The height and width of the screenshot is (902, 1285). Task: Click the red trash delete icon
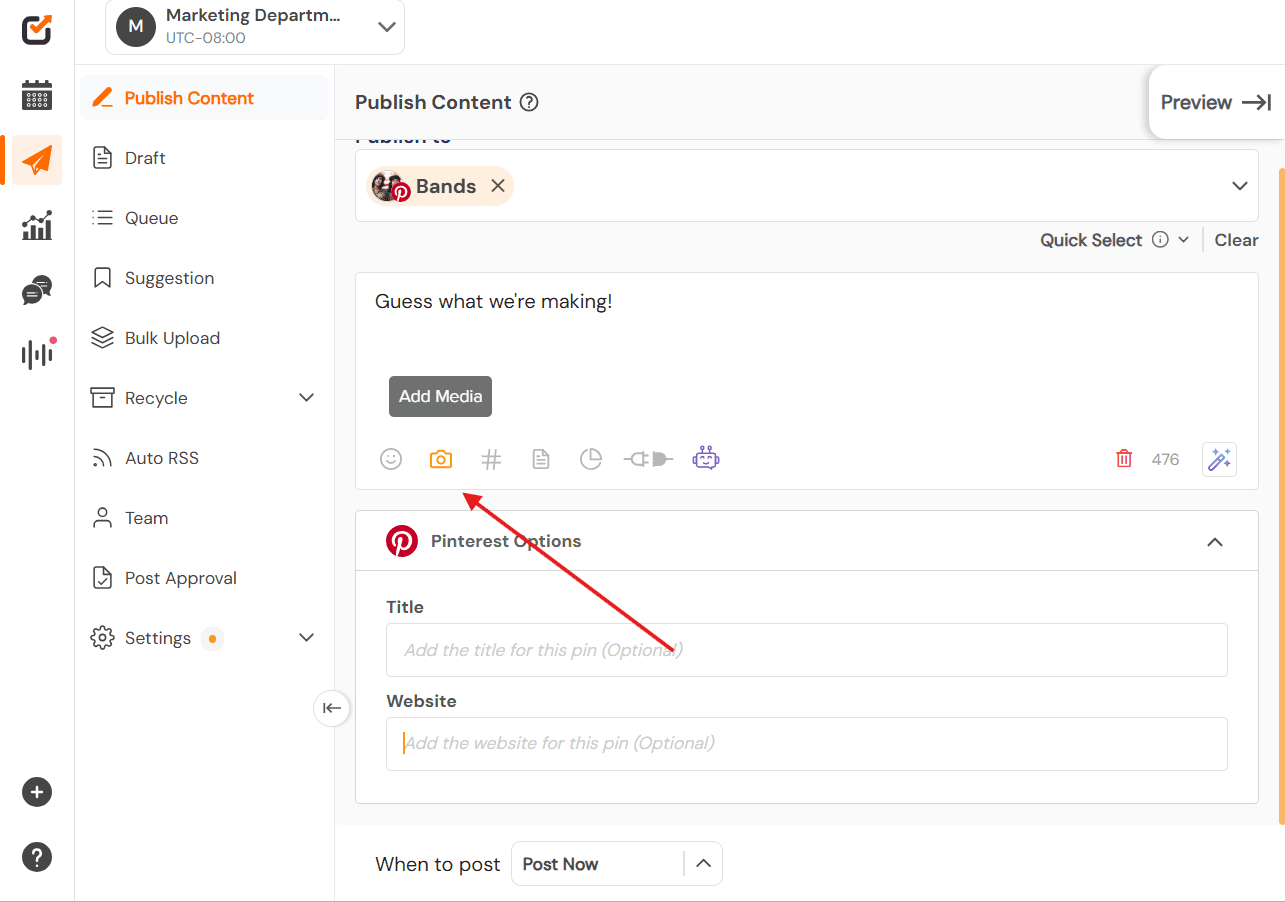1124,459
